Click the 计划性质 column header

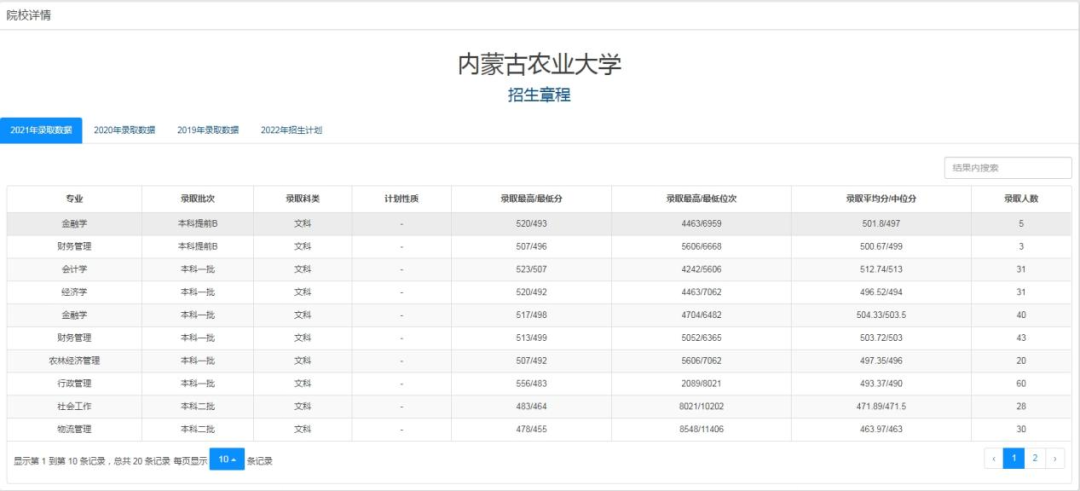point(402,199)
